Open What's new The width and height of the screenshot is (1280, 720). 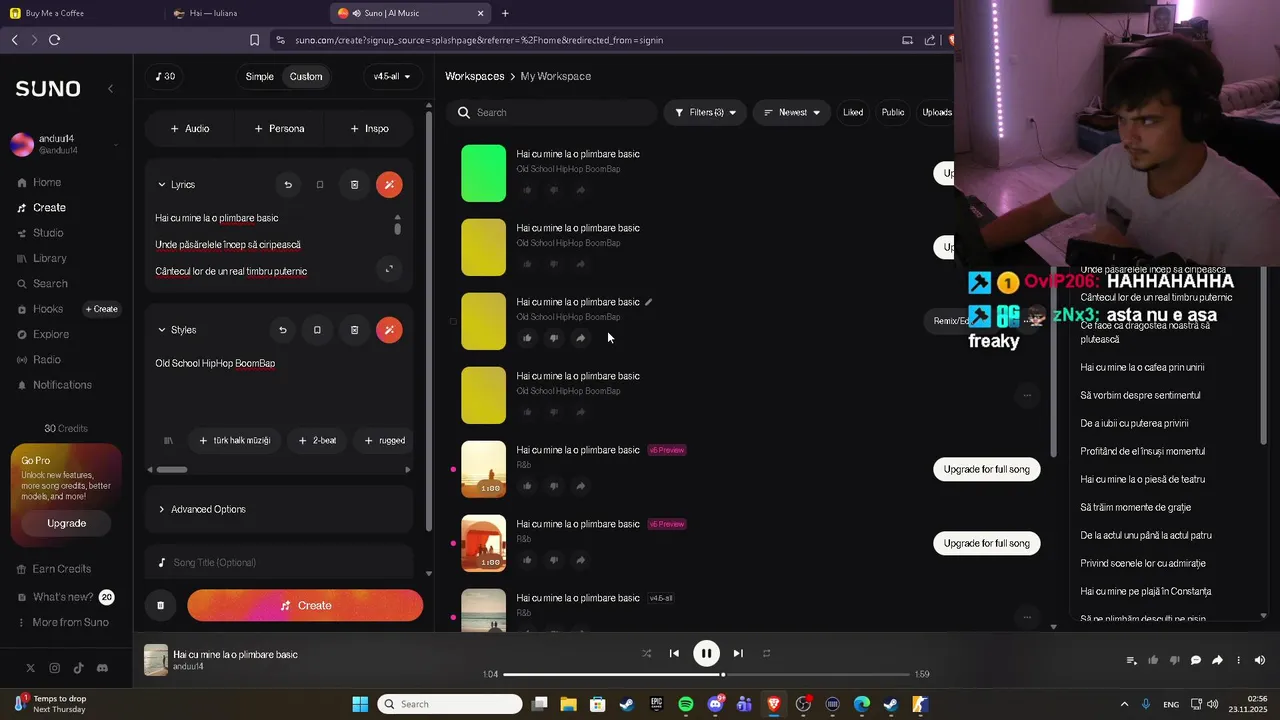[63, 597]
